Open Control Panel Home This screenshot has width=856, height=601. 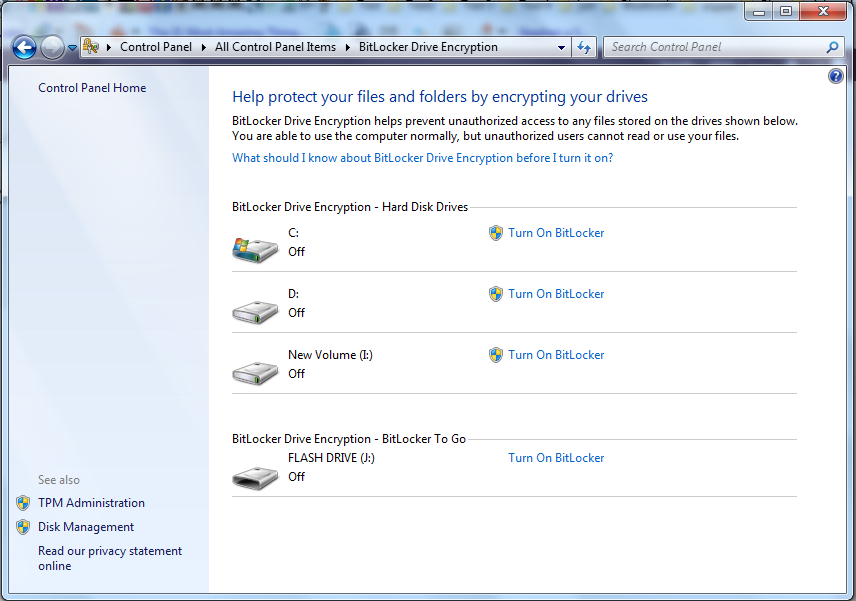coord(92,88)
